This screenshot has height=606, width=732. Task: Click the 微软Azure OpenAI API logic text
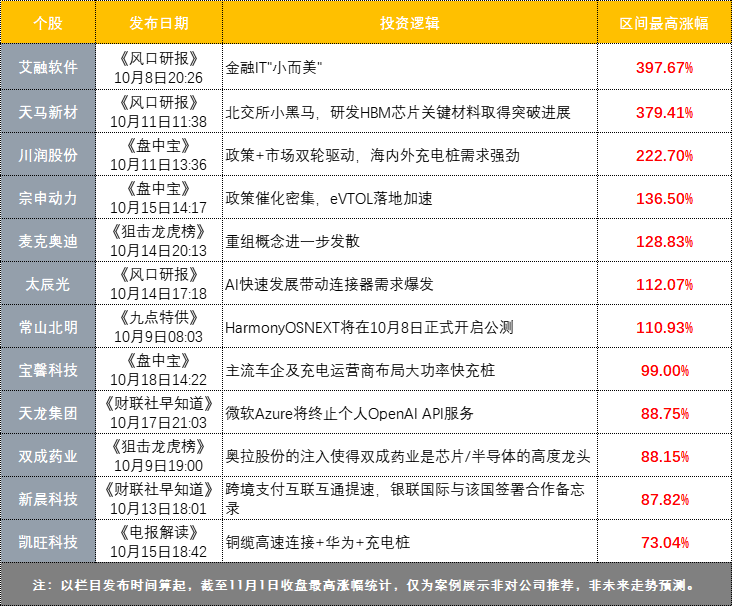349,413
